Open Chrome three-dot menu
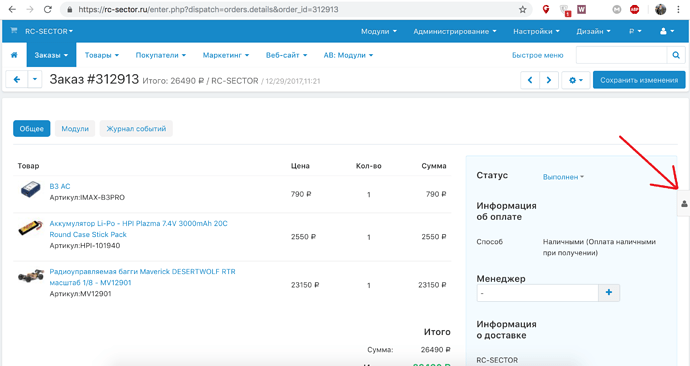 679,9
